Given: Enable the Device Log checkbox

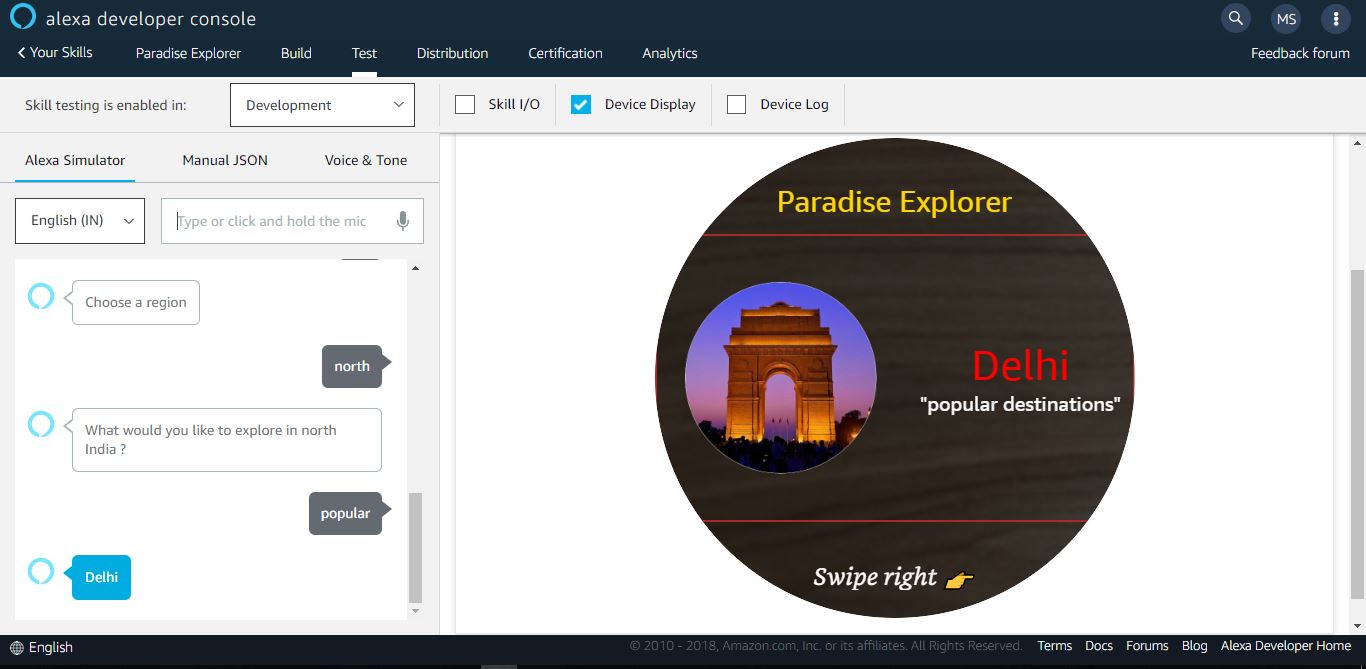Looking at the screenshot, I should tap(737, 104).
